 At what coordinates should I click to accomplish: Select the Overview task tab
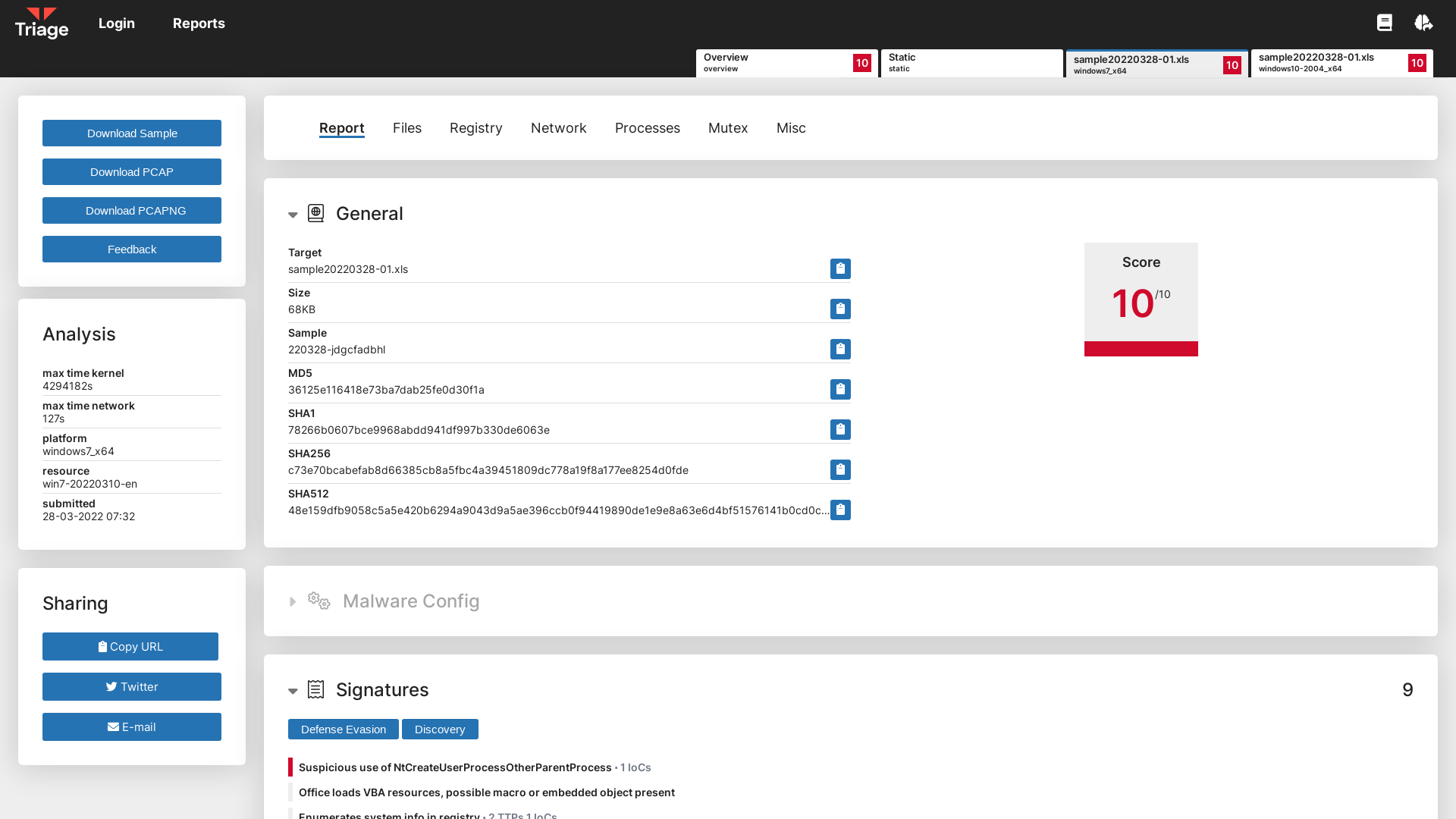point(787,63)
